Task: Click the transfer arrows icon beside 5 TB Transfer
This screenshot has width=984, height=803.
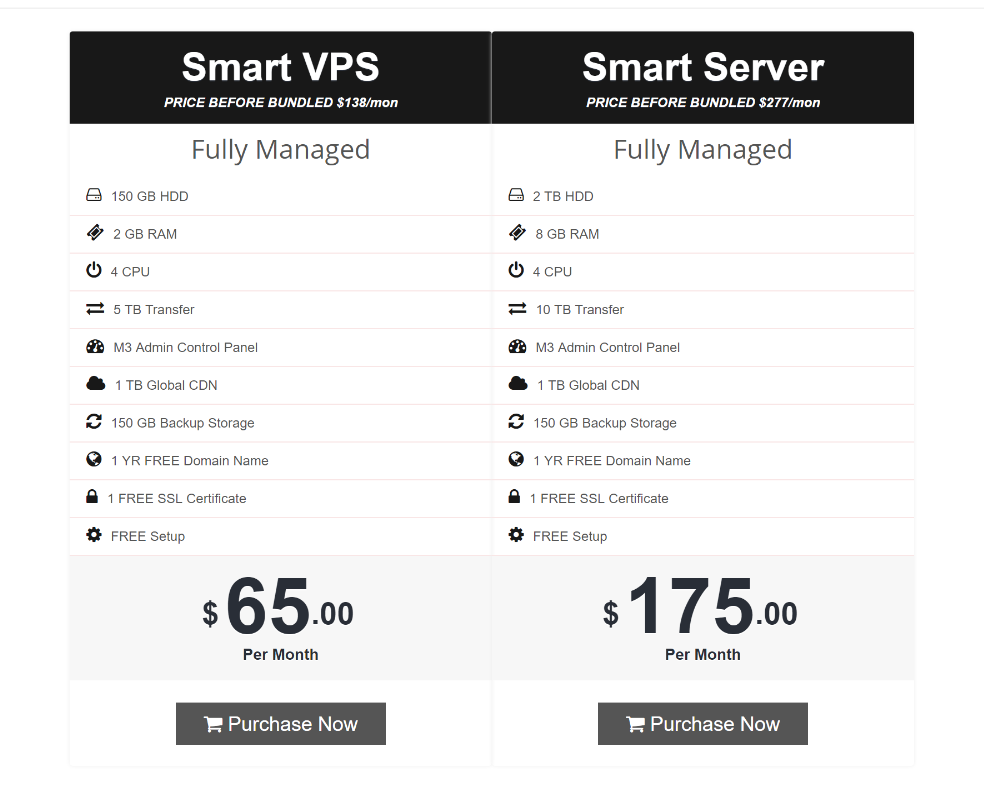Action: (94, 309)
